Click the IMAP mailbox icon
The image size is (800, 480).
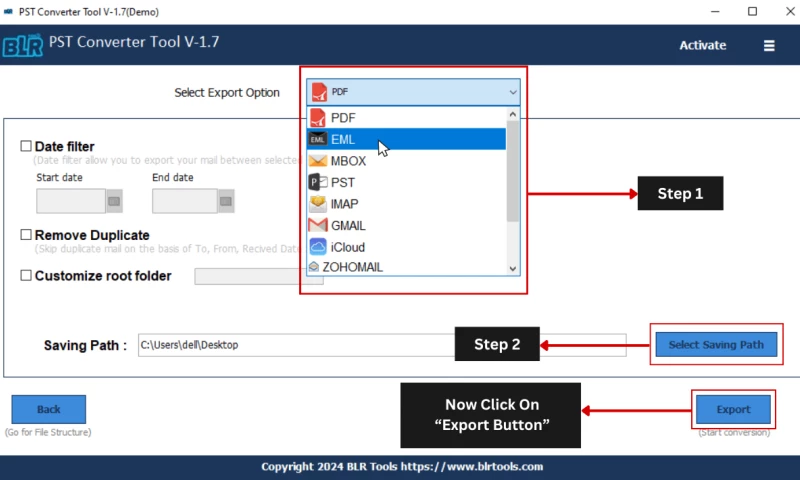[x=317, y=204]
